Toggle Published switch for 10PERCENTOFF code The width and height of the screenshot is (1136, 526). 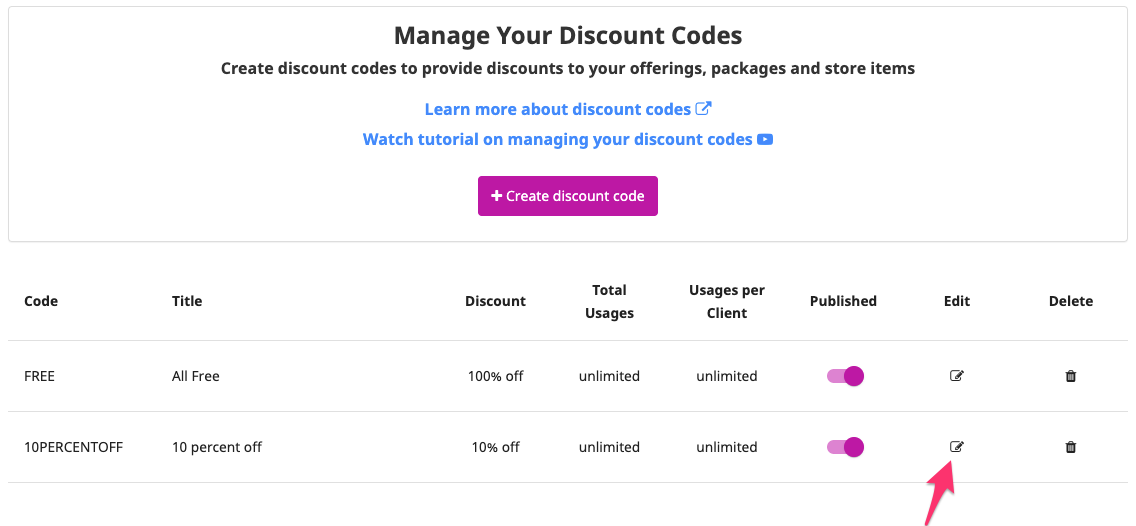click(x=845, y=447)
